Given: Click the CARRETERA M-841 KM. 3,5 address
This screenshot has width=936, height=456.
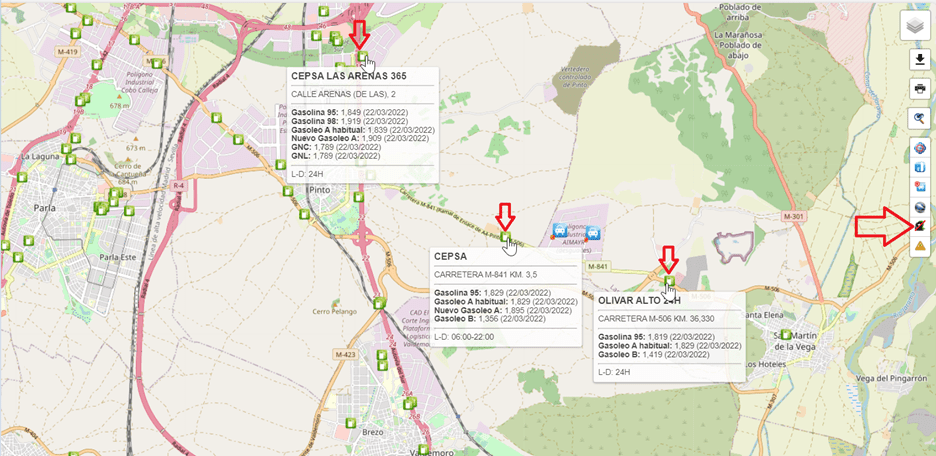Looking at the screenshot, I should click(x=485, y=275).
